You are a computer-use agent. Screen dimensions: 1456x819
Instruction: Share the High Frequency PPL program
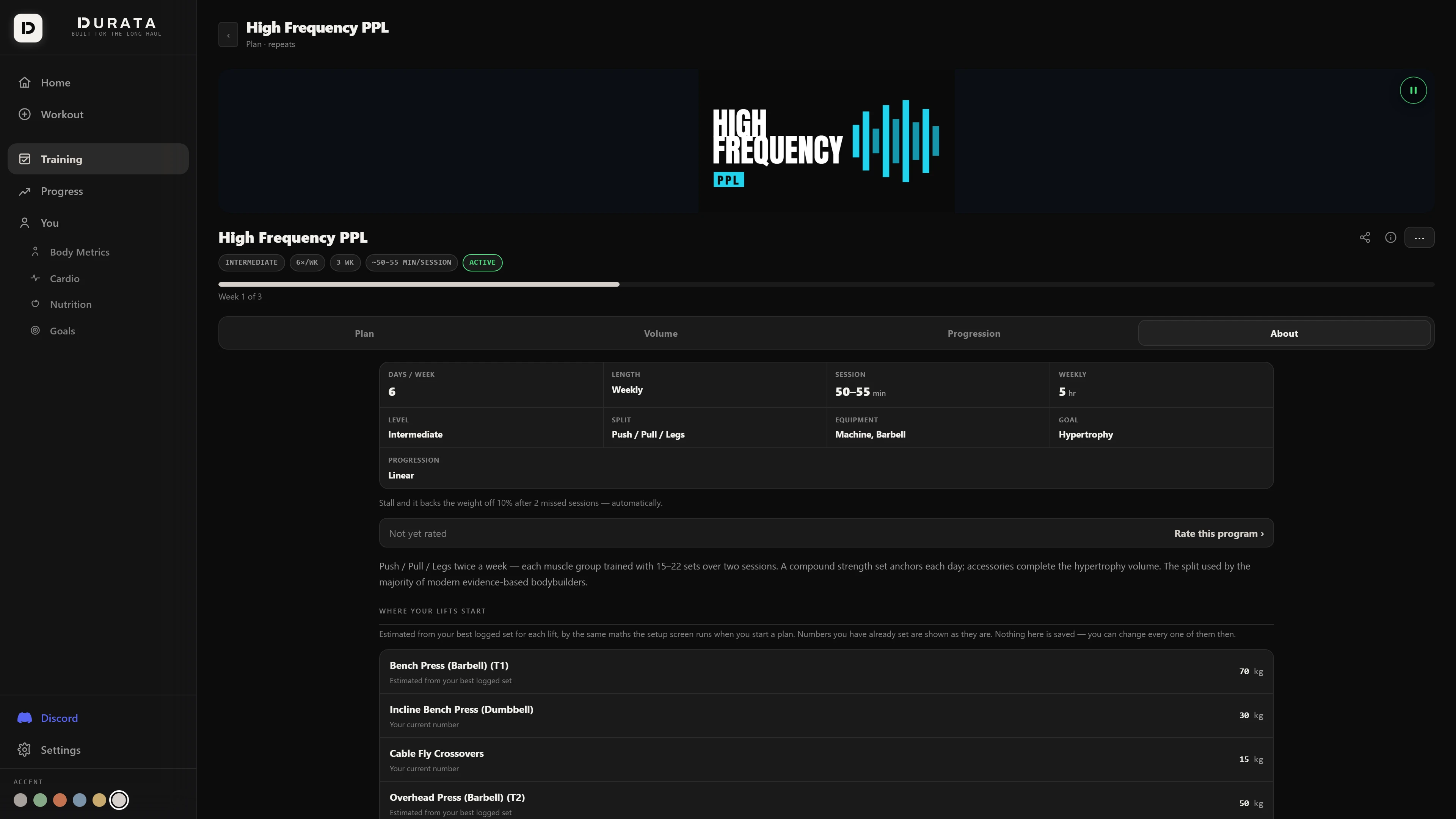click(1365, 237)
